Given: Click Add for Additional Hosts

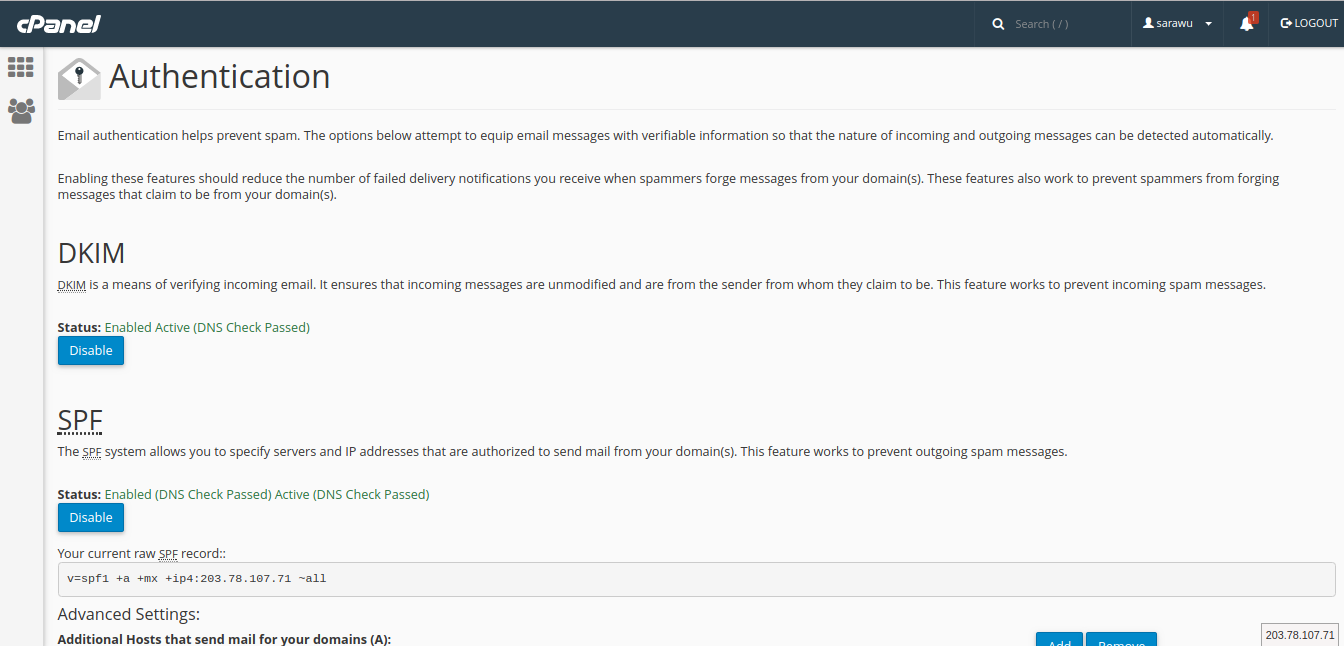Looking at the screenshot, I should point(1059,640).
